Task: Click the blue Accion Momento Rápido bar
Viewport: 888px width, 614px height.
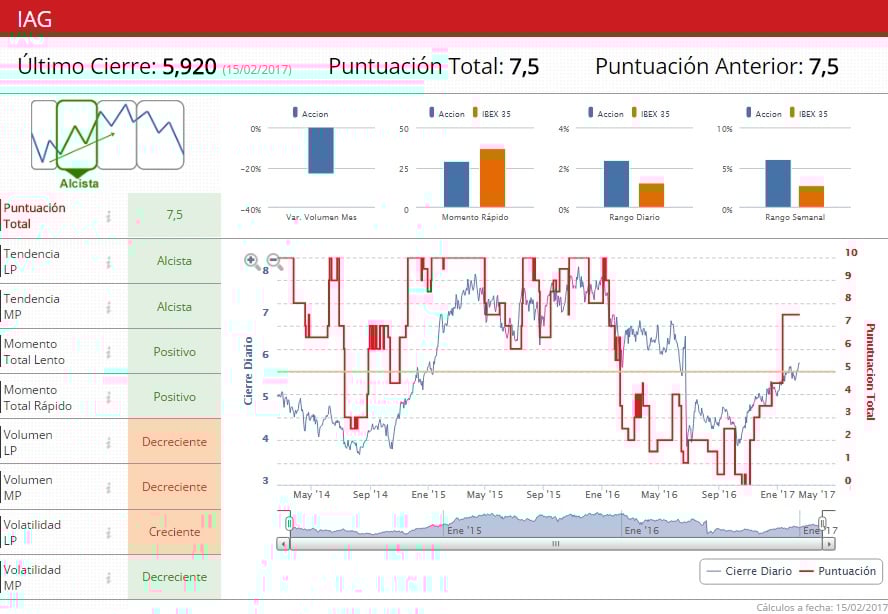Action: tap(456, 184)
